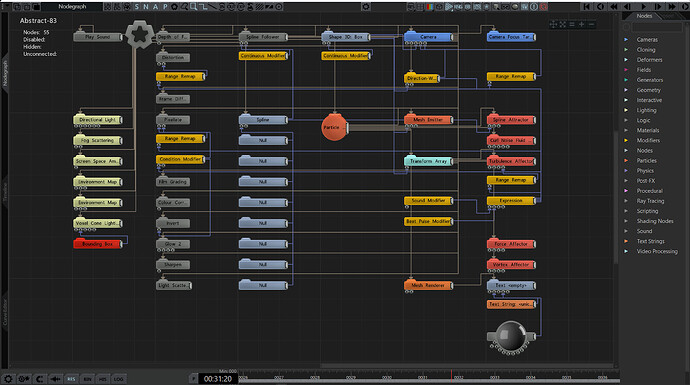Viewport: 690px width, 385px height.
Task: Expand the Post FX node category
Action: pyautogui.click(x=646, y=181)
